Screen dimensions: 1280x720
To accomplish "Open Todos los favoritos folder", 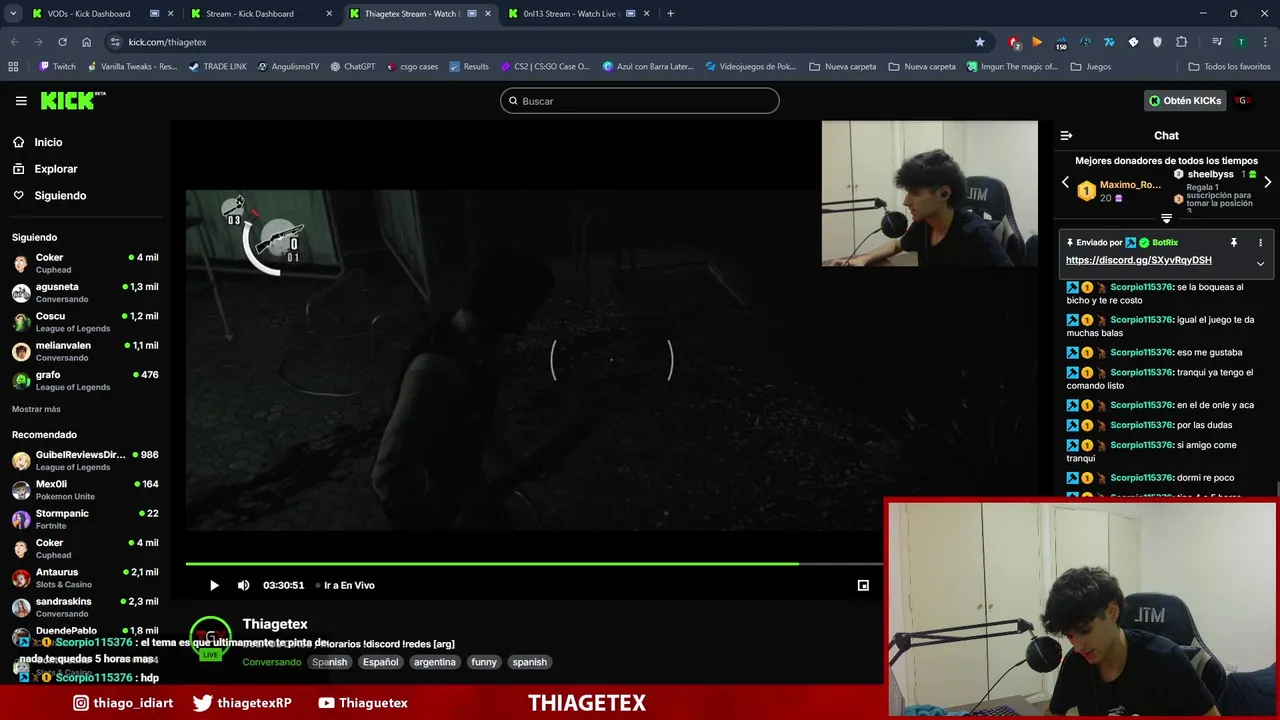I will pos(1229,67).
